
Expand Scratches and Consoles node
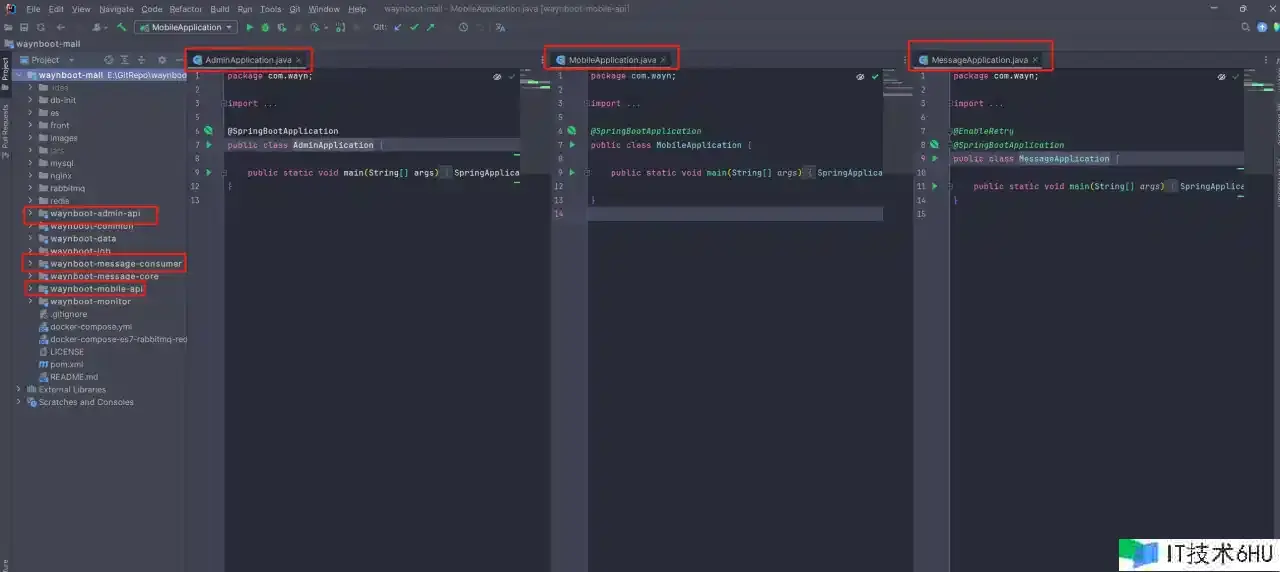click(x=18, y=402)
